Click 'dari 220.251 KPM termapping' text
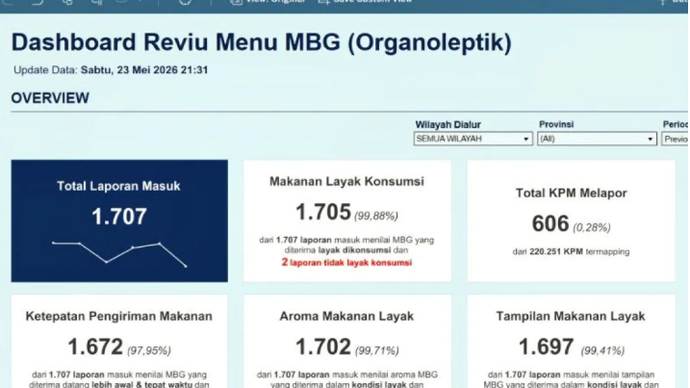The image size is (690, 388). (571, 252)
